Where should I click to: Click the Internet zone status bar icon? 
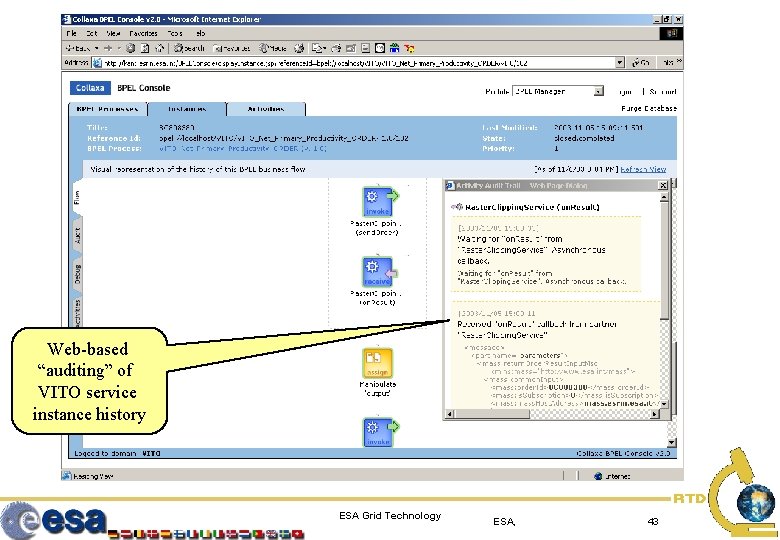coord(598,476)
